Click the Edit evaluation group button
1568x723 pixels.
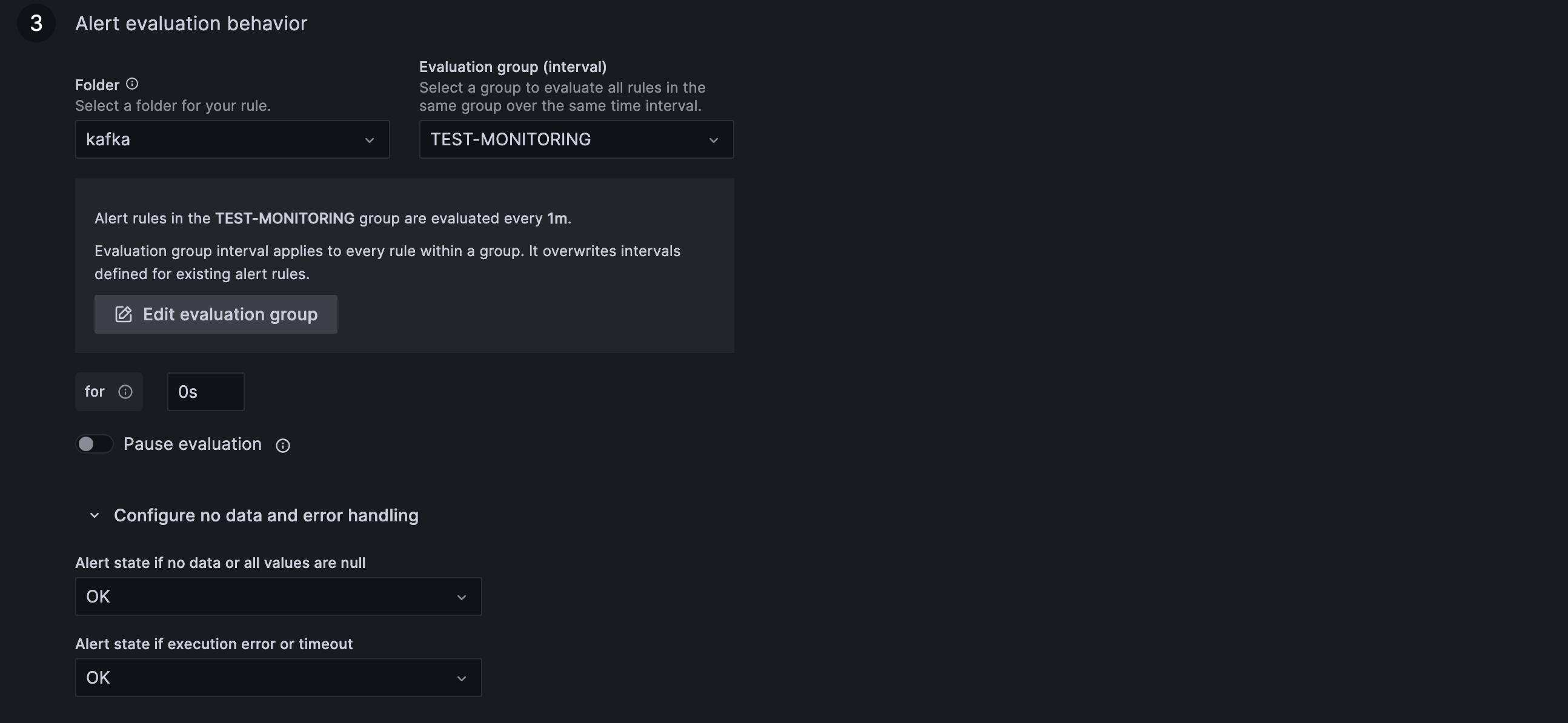click(x=216, y=314)
